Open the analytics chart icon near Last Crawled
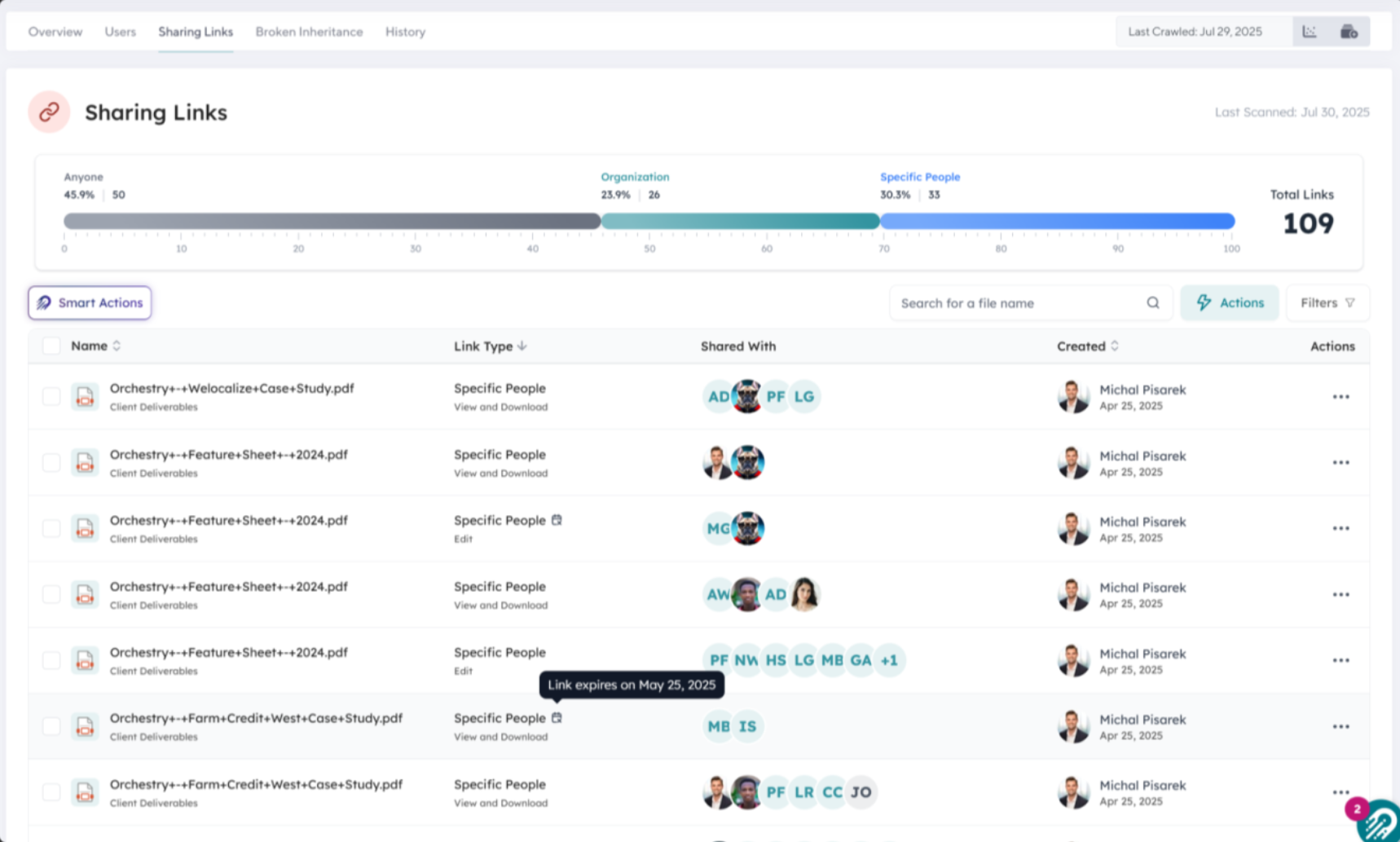 tap(1310, 31)
